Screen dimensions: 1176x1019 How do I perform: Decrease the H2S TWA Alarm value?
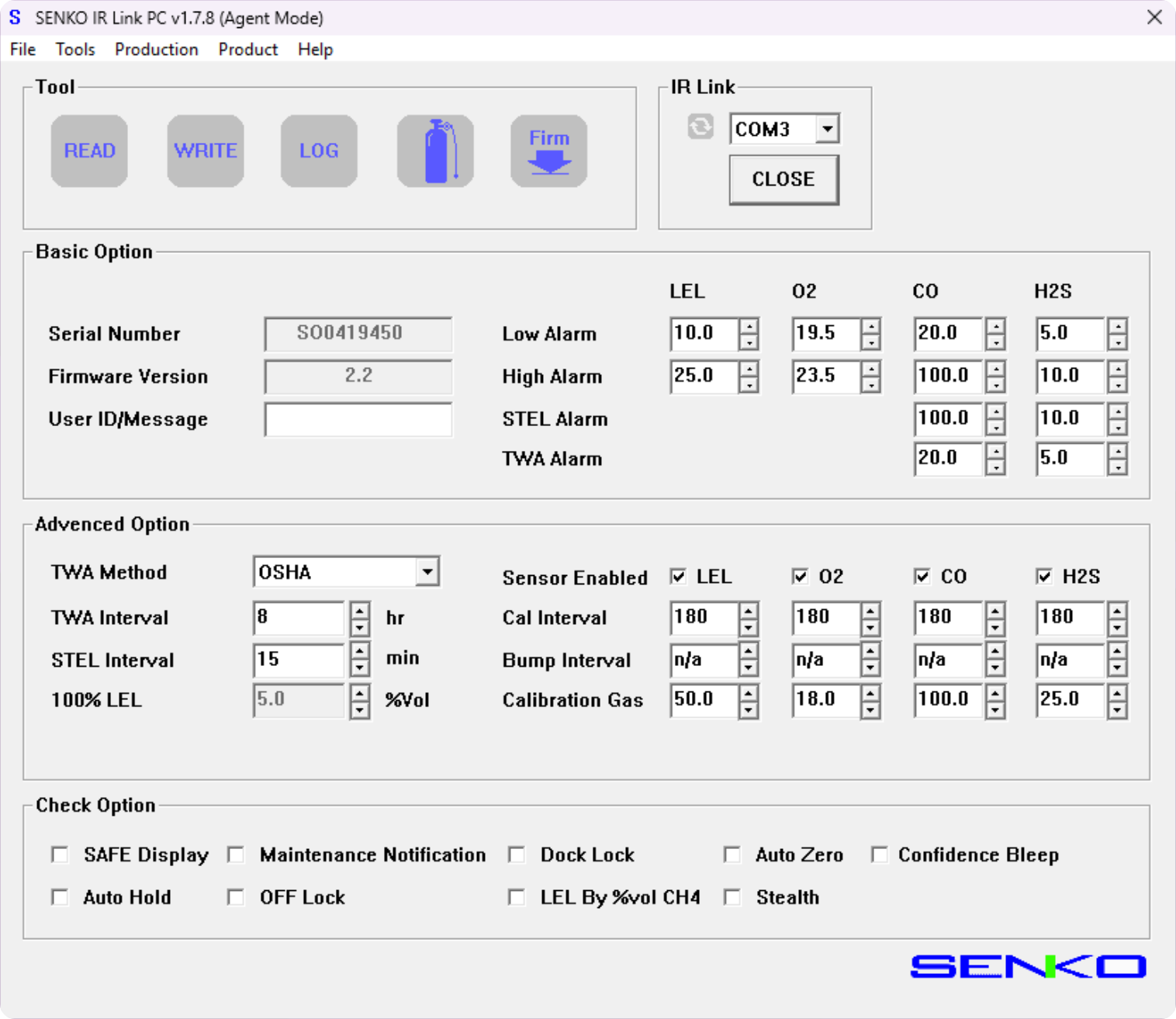tap(1117, 467)
